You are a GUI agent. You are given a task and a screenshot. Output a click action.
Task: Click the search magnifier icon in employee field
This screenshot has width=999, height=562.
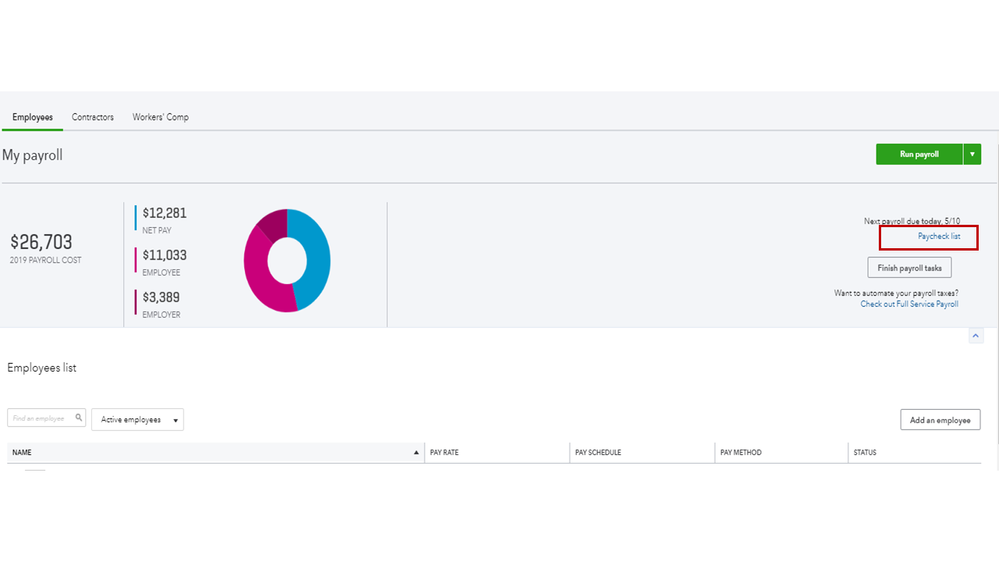[x=78, y=418]
